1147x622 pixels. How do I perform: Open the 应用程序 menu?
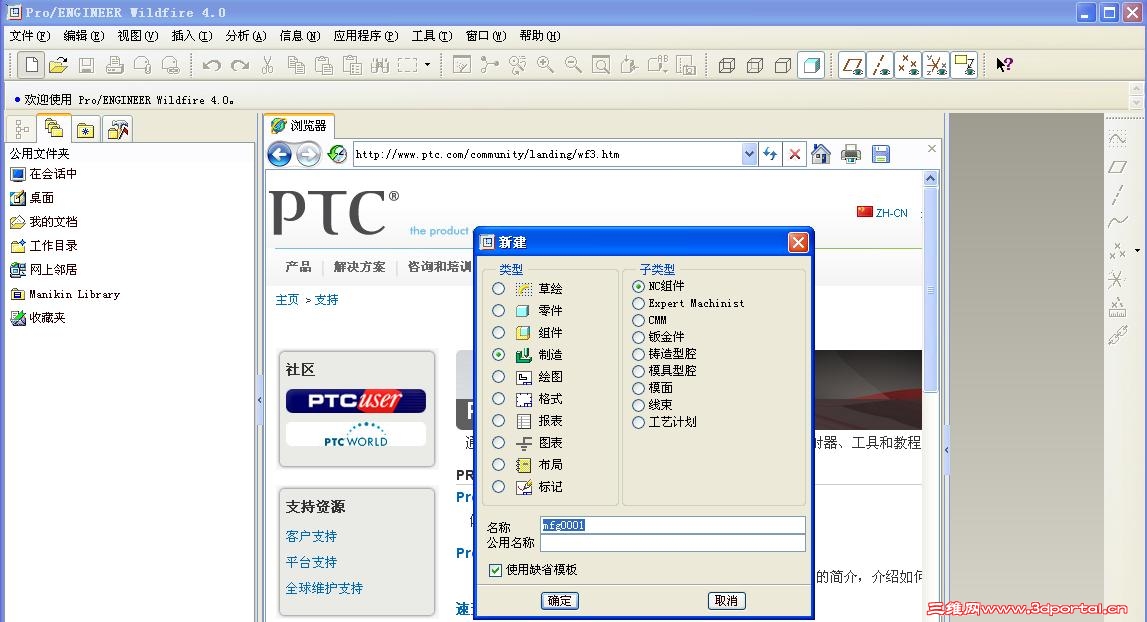[x=366, y=36]
